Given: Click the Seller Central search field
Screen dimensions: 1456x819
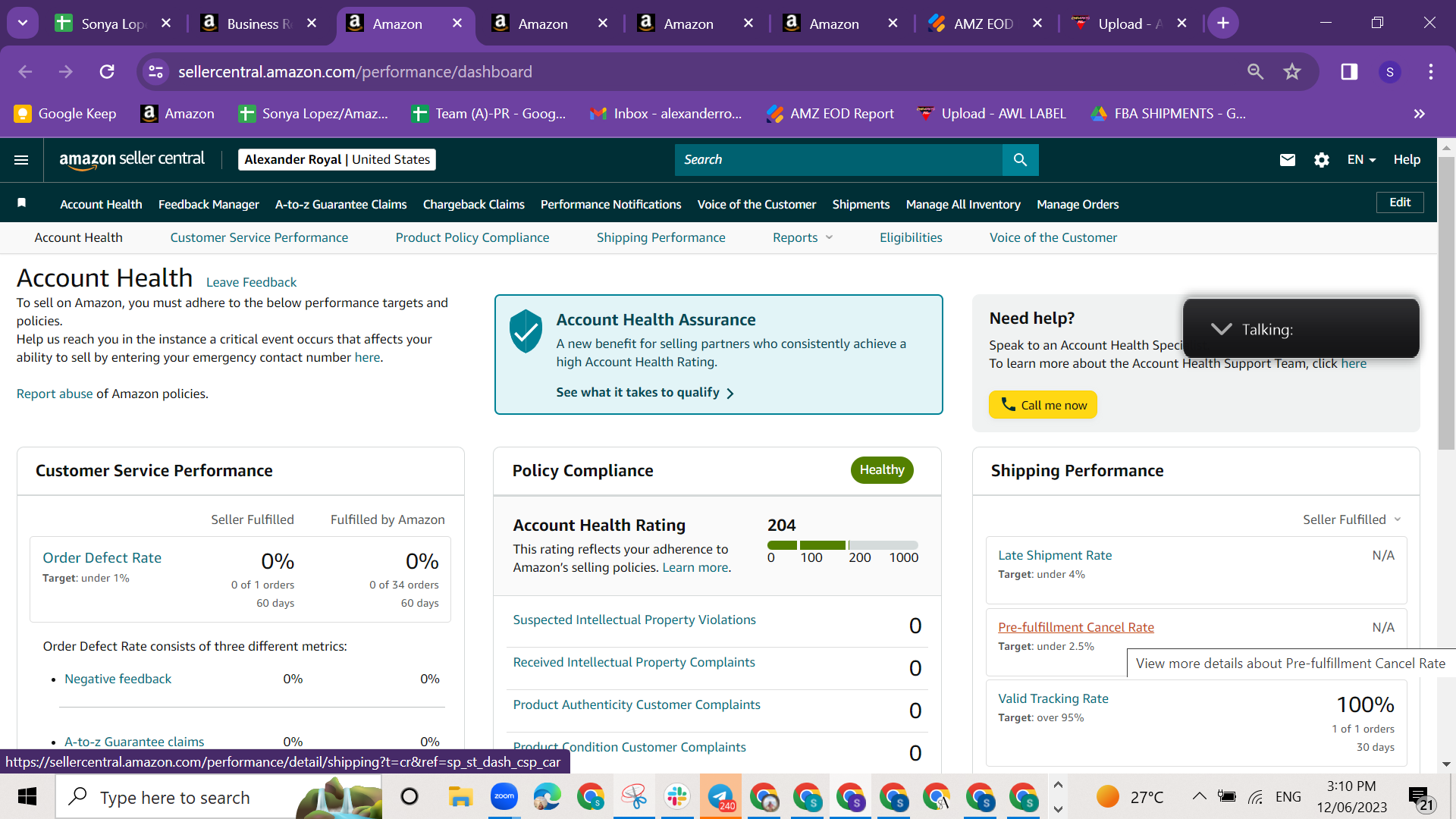Looking at the screenshot, I should [x=839, y=160].
